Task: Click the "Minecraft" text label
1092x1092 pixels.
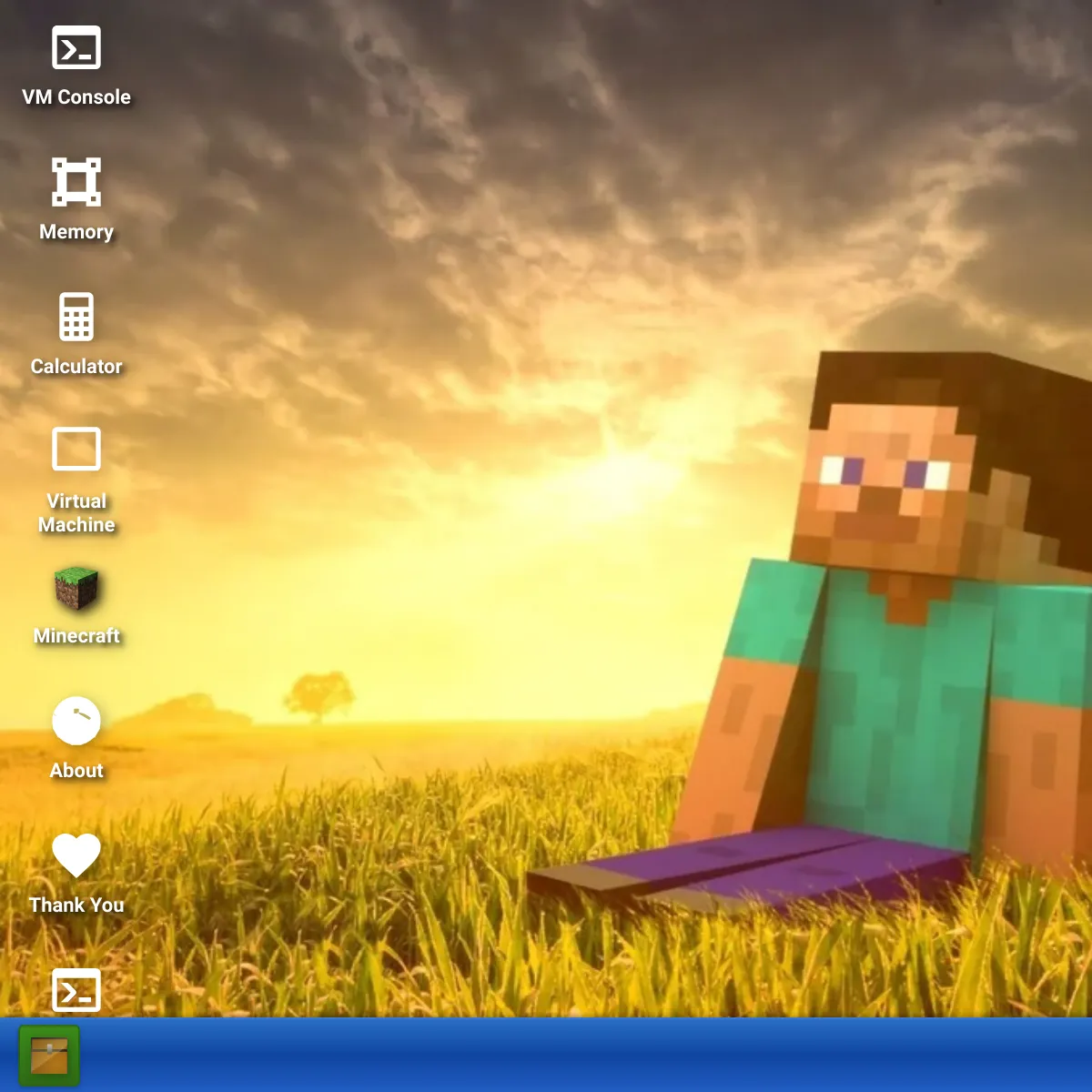Action: [x=76, y=636]
